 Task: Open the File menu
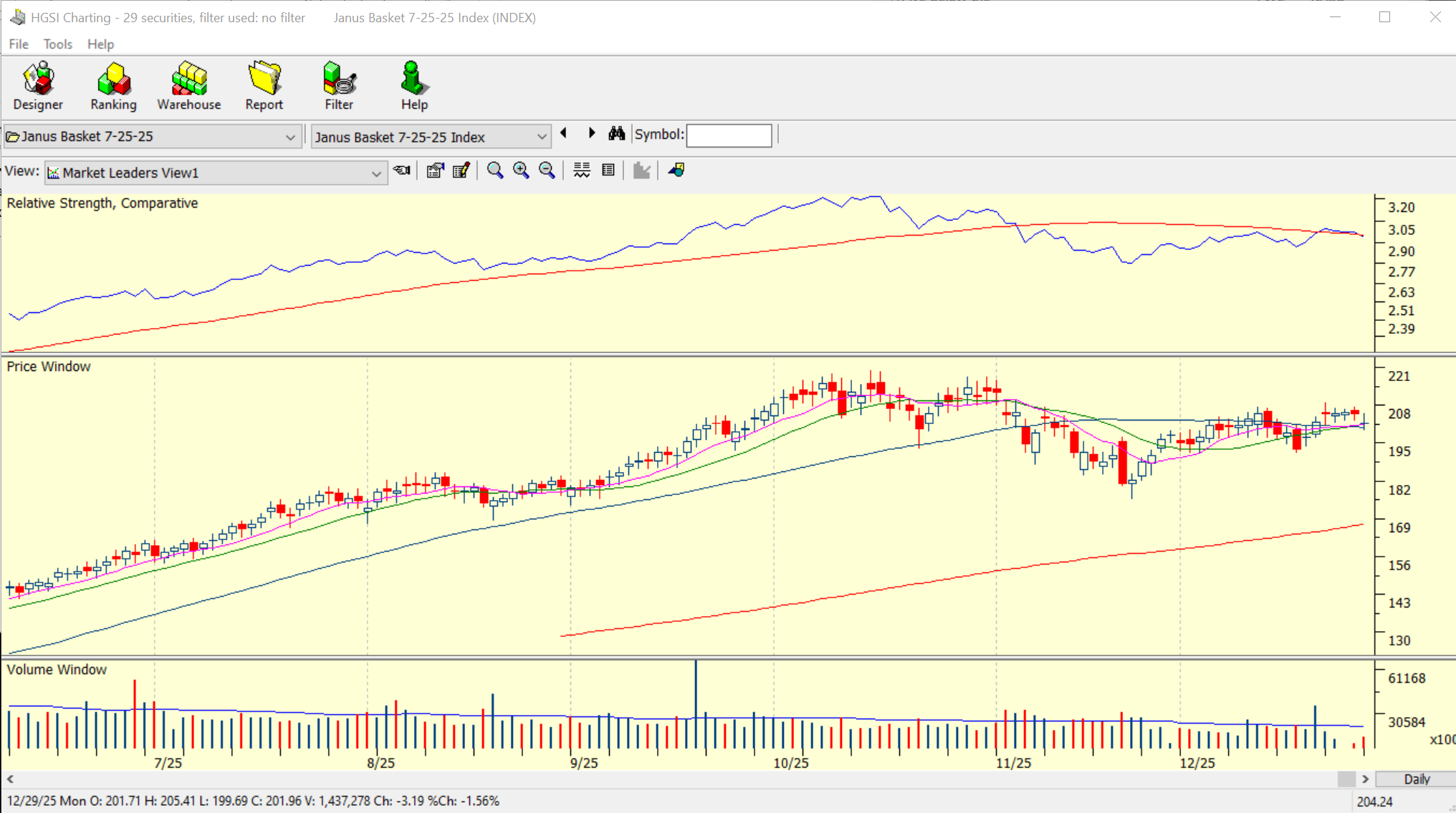[19, 44]
